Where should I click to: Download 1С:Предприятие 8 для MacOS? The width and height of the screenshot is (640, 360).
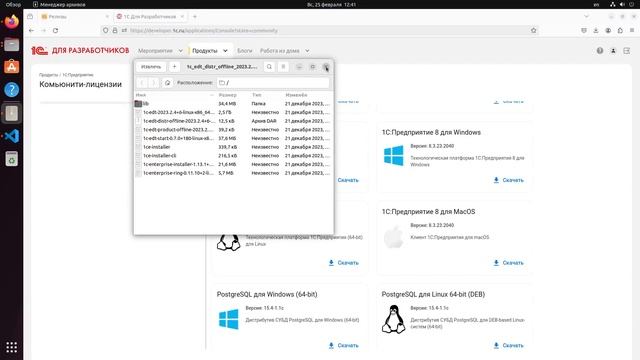click(508, 263)
